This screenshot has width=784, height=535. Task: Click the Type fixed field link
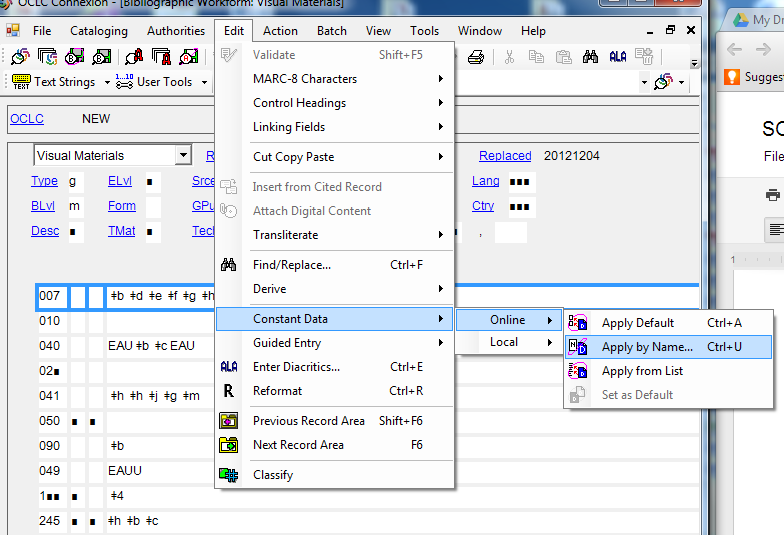click(44, 180)
